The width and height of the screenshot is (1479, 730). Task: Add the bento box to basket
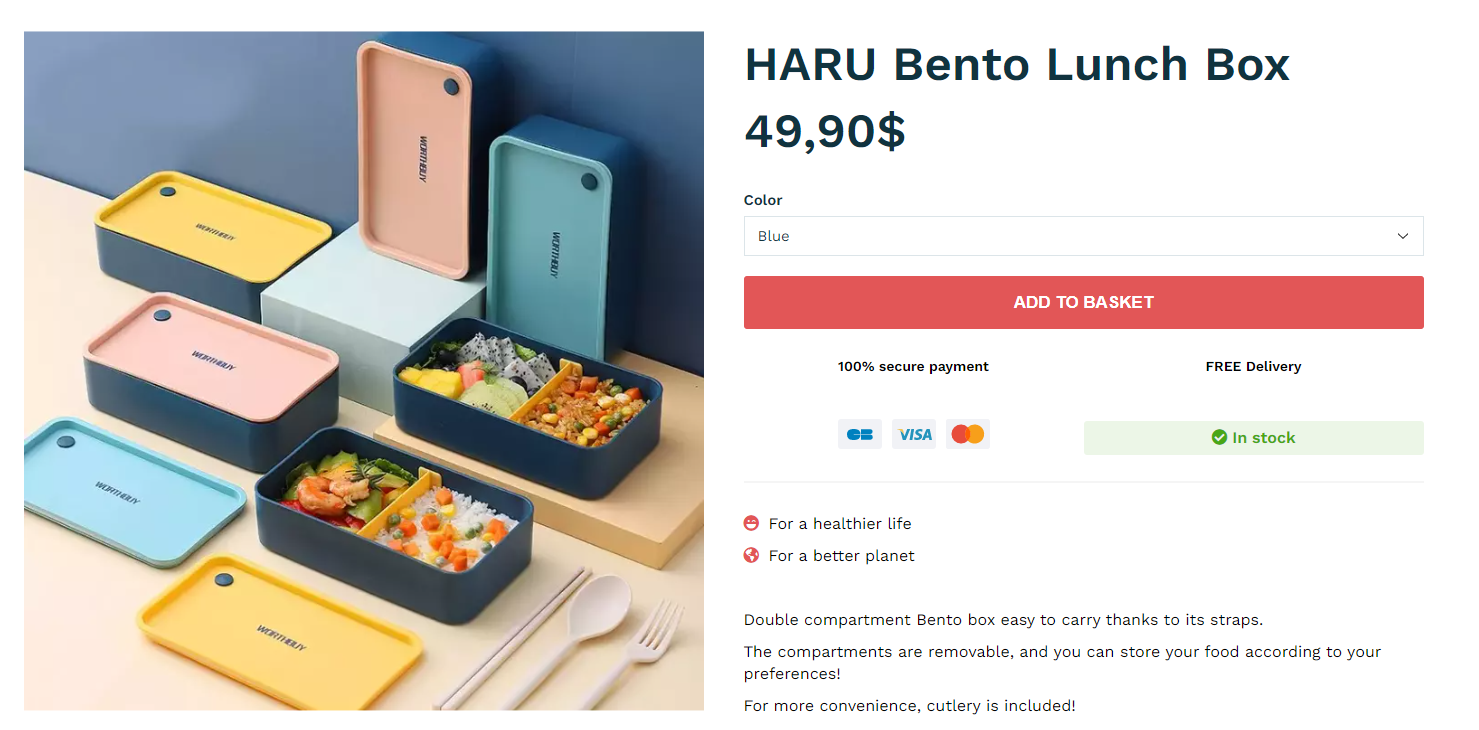tap(1083, 302)
